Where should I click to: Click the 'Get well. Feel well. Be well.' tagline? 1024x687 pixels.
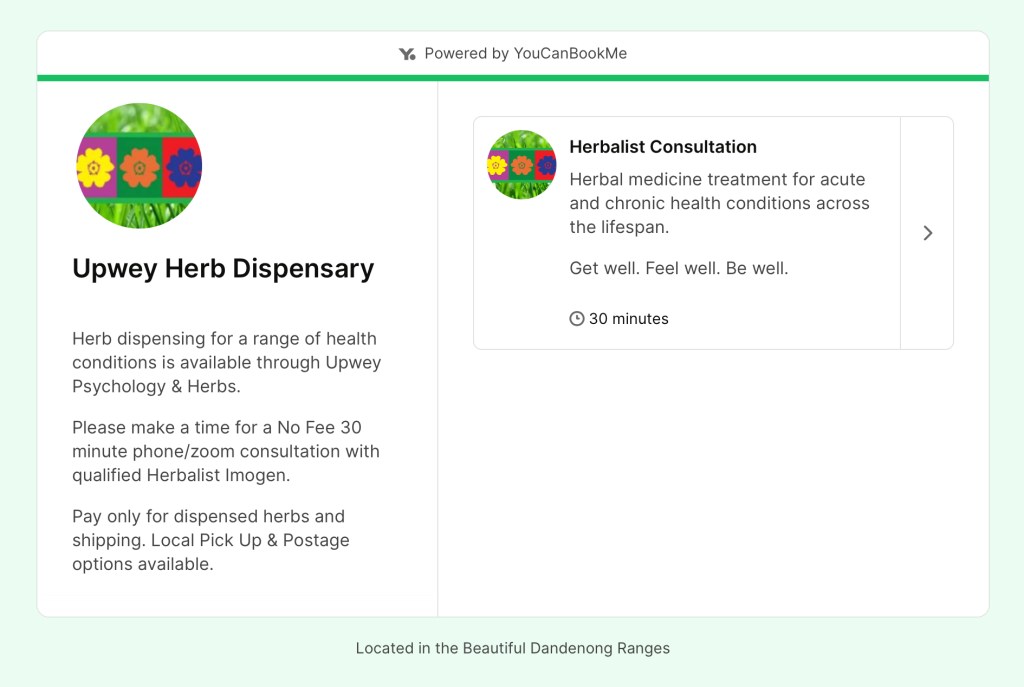click(x=679, y=268)
